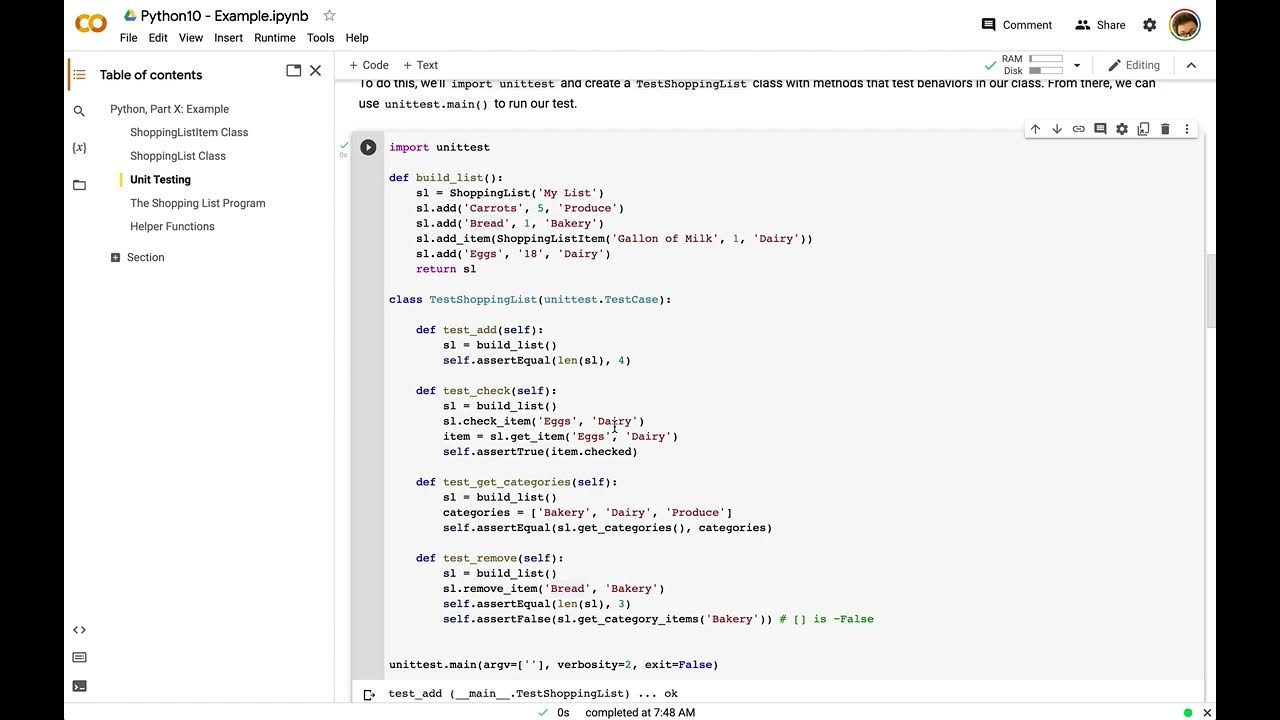The width and height of the screenshot is (1280, 720).
Task: Move cell up
Action: 1035,129
